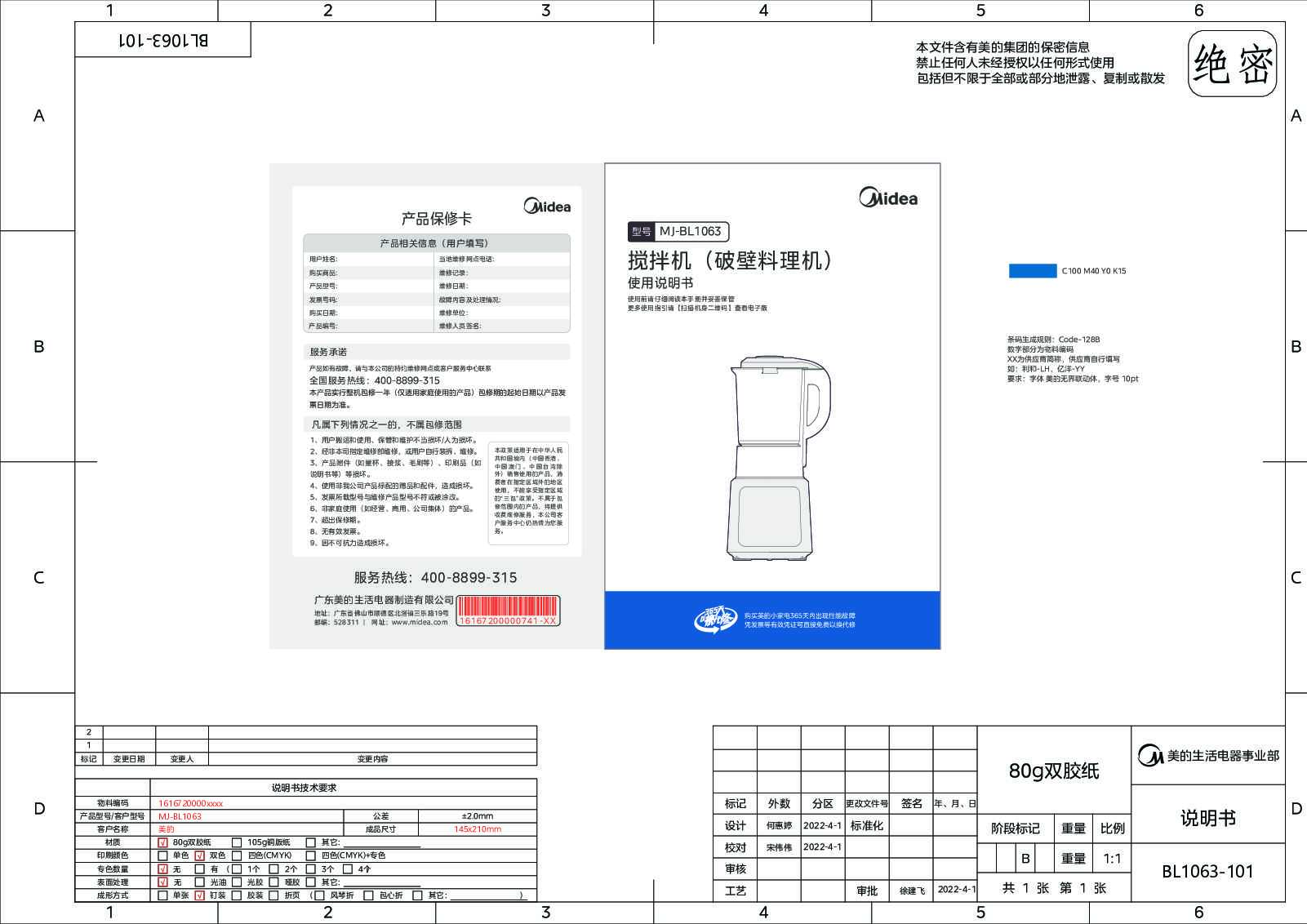The height and width of the screenshot is (924, 1307).
Task: Check 其它 checkbox in 成形方式 row
Action: [x=417, y=895]
